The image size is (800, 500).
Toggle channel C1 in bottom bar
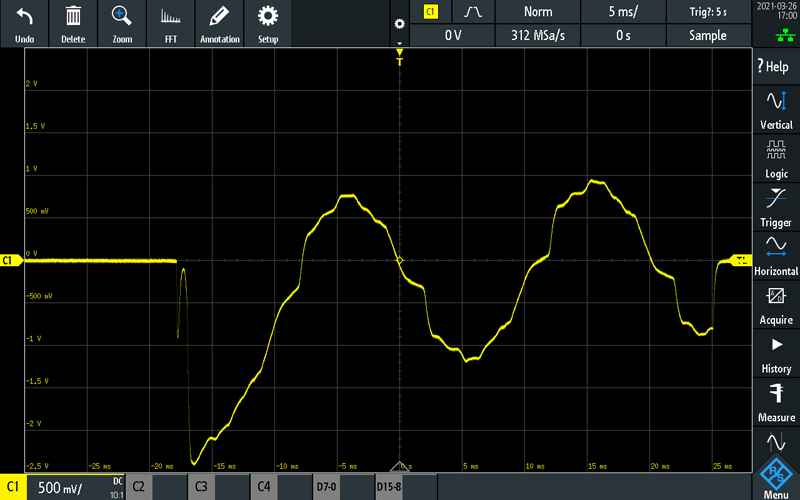pos(13,487)
